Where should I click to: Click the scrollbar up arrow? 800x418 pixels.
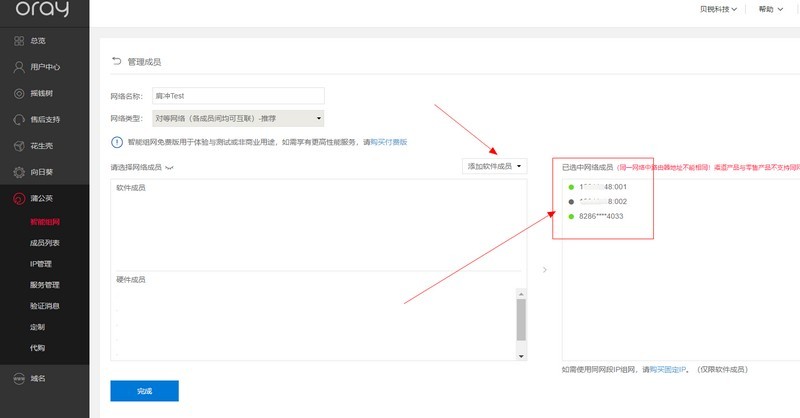(x=521, y=294)
